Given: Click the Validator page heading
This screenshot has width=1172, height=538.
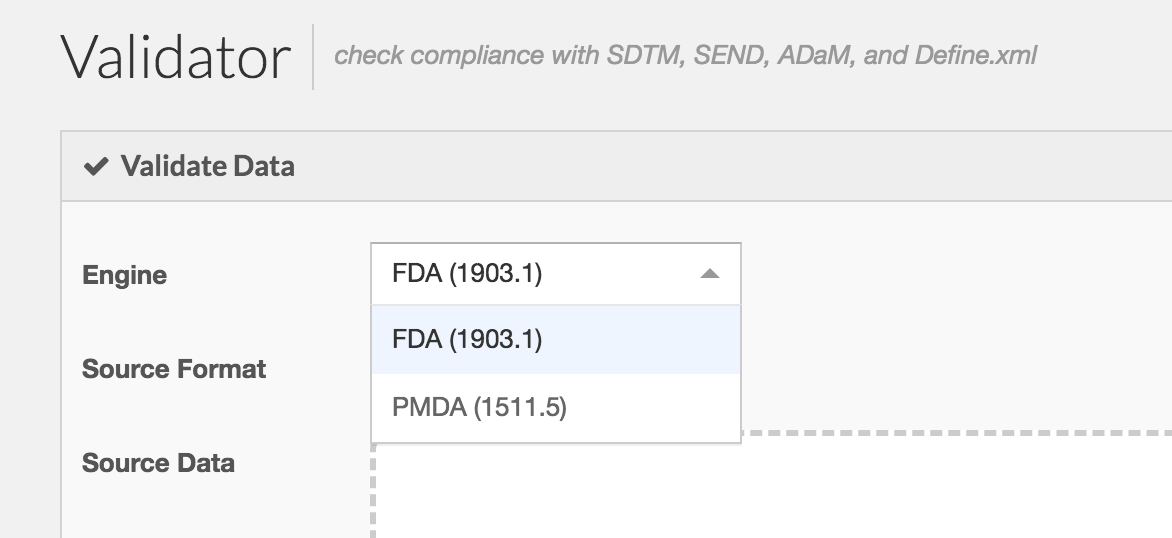Looking at the screenshot, I should point(176,57).
